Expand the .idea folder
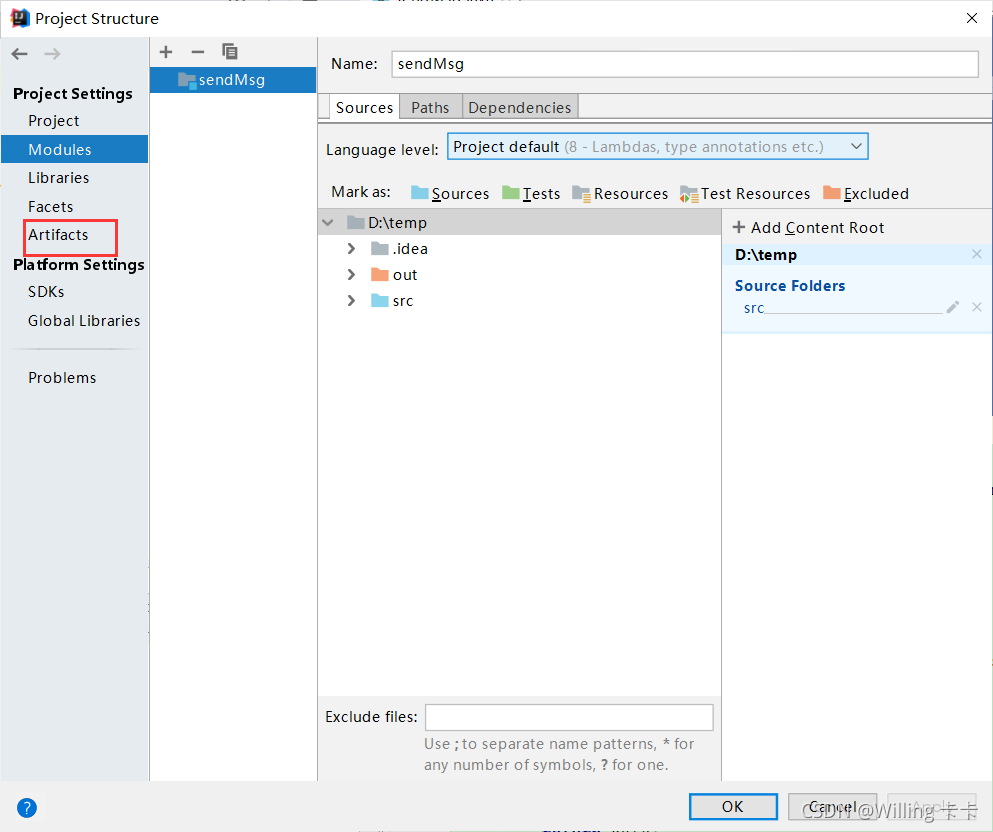This screenshot has width=993, height=832. click(351, 249)
